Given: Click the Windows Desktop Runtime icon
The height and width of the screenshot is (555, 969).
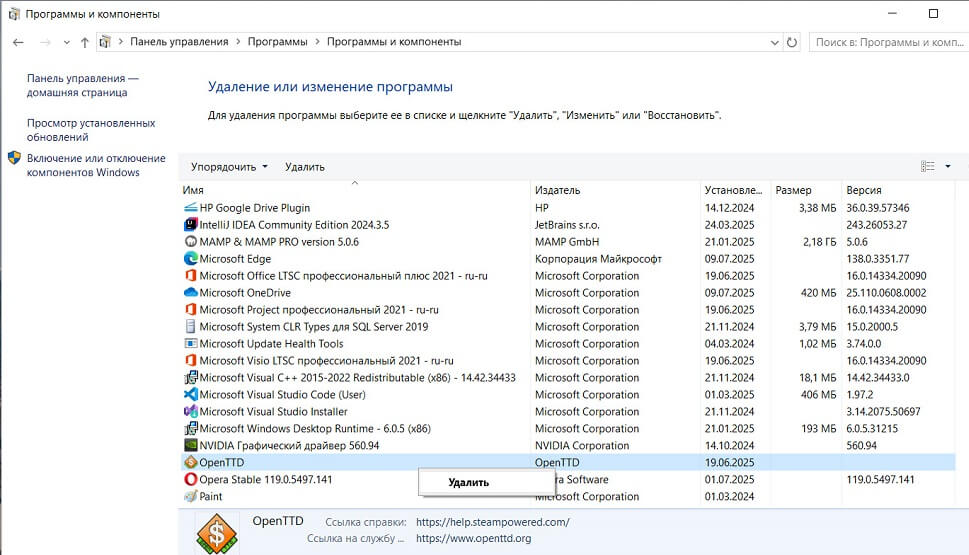Looking at the screenshot, I should 191,428.
